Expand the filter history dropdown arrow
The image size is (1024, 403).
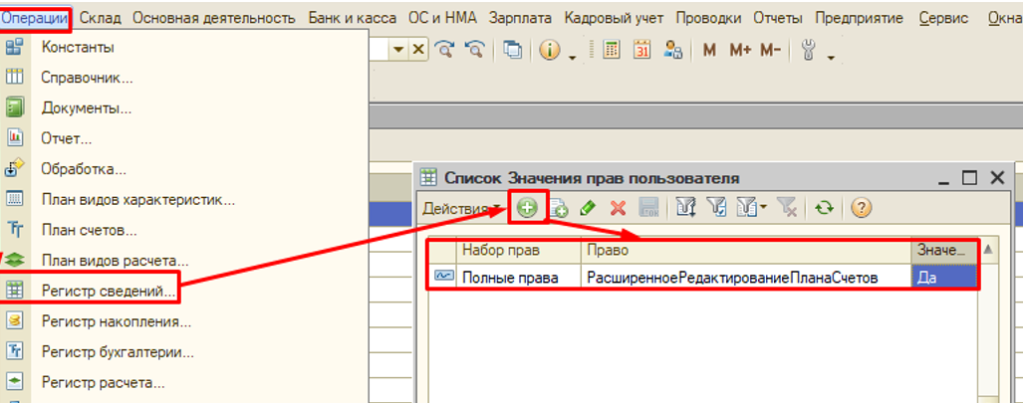[x=764, y=208]
